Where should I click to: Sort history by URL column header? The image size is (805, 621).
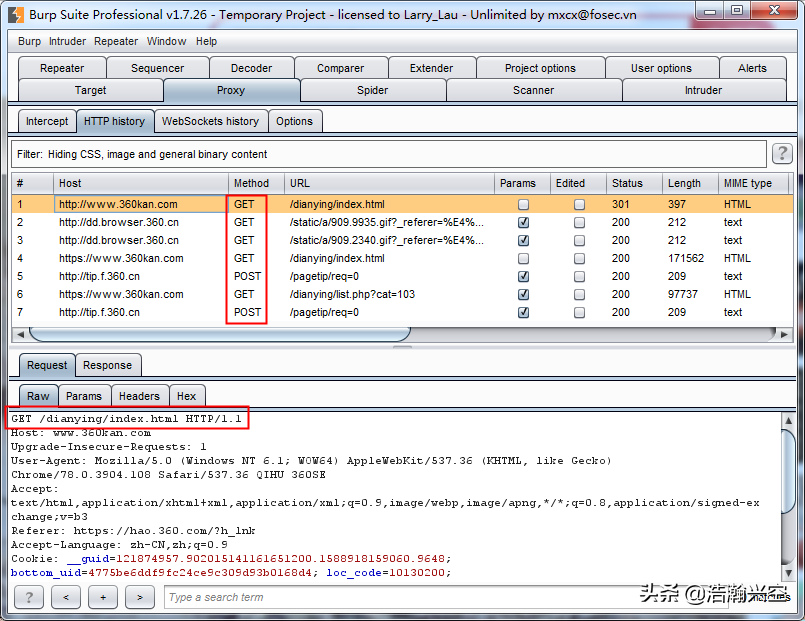click(389, 183)
